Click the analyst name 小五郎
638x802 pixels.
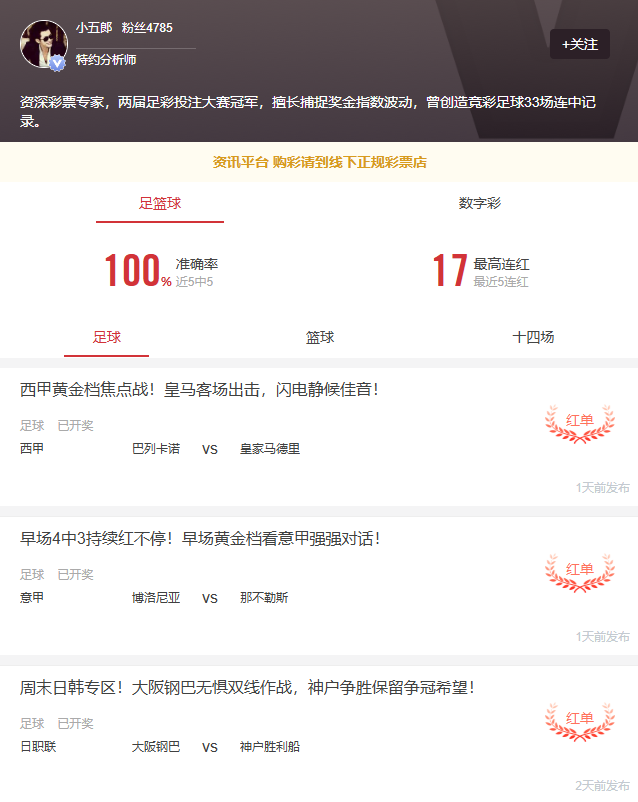pos(94,28)
